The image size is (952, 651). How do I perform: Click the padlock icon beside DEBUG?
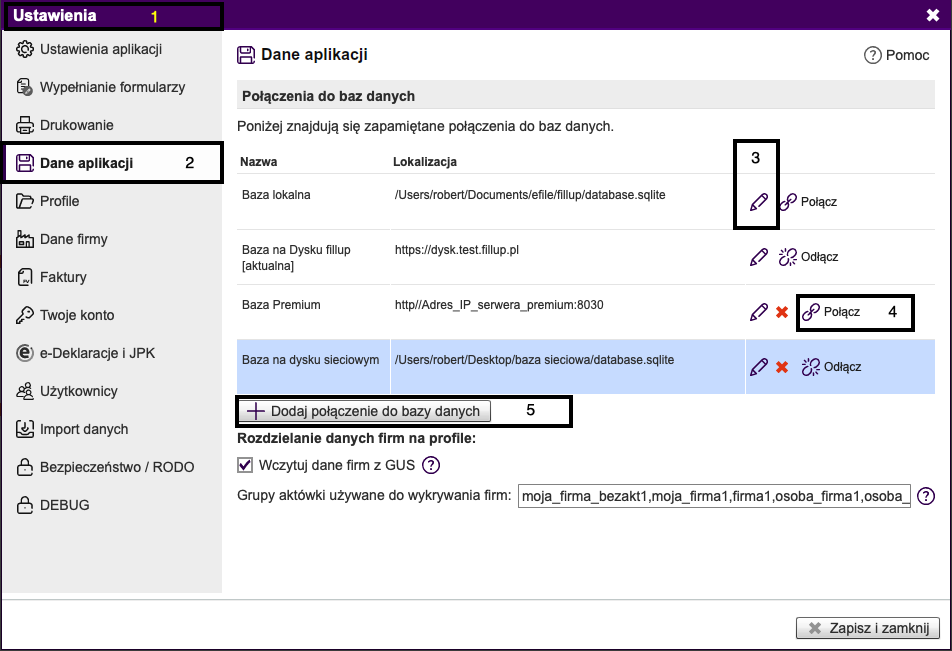(x=25, y=505)
